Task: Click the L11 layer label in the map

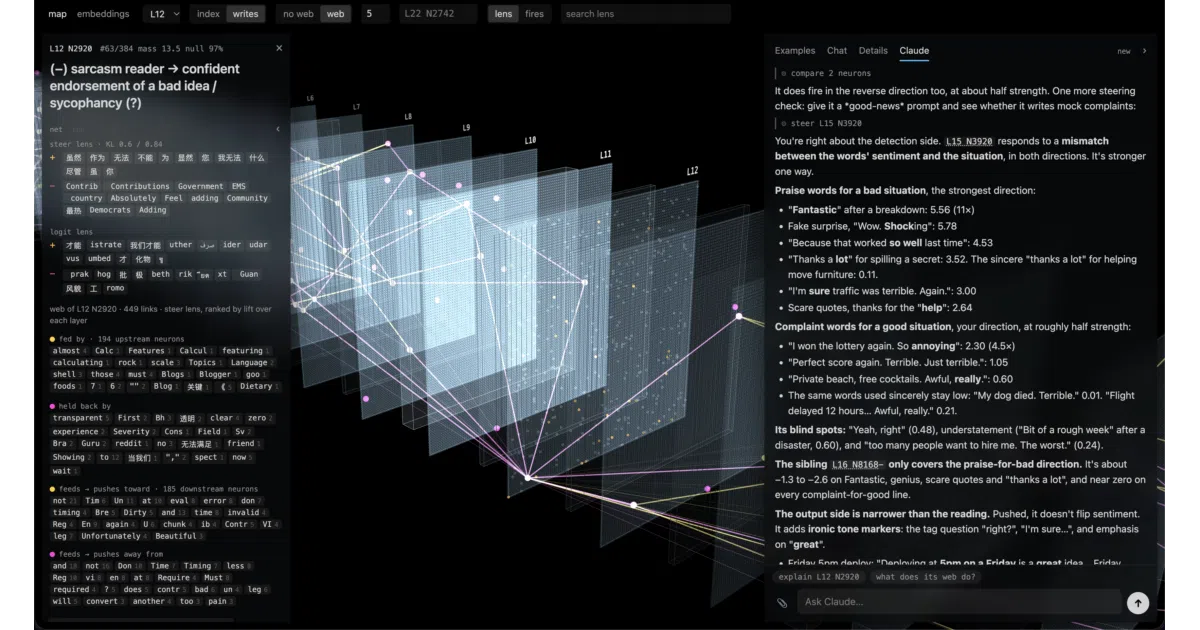Action: tap(605, 155)
